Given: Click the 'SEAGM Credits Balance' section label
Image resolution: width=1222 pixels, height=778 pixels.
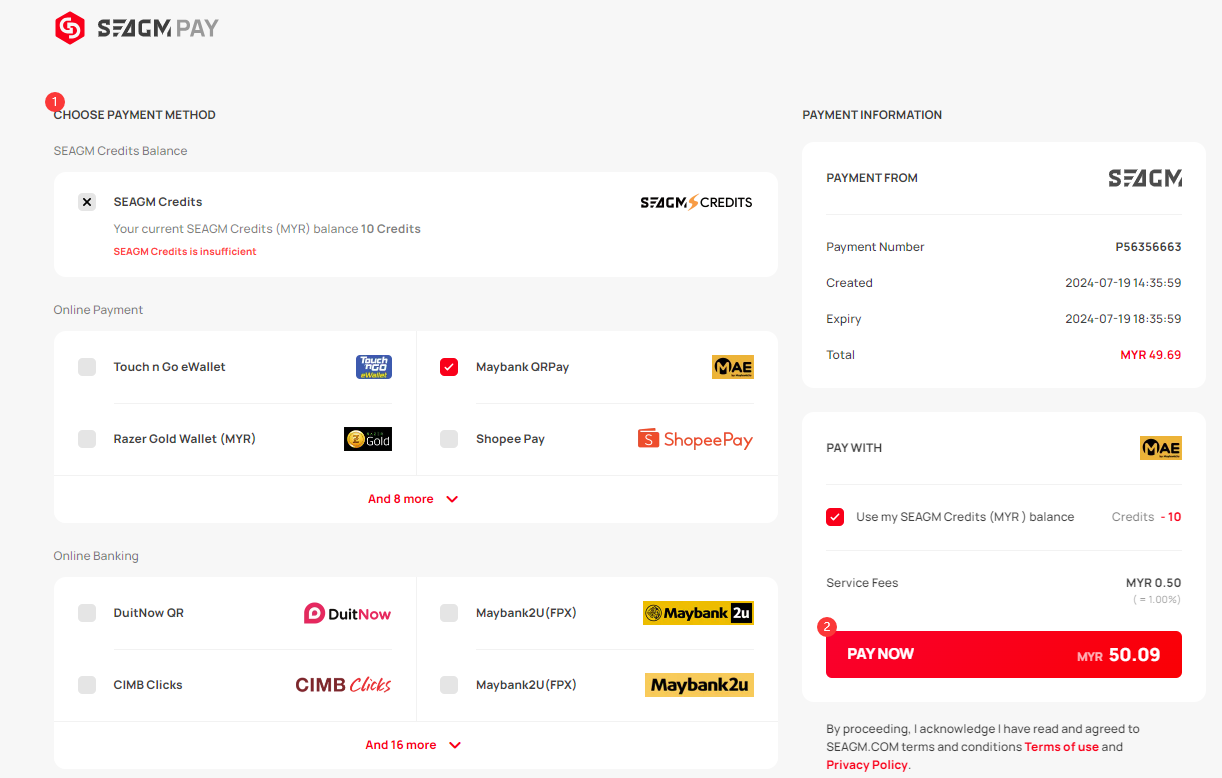Looking at the screenshot, I should 121,151.
